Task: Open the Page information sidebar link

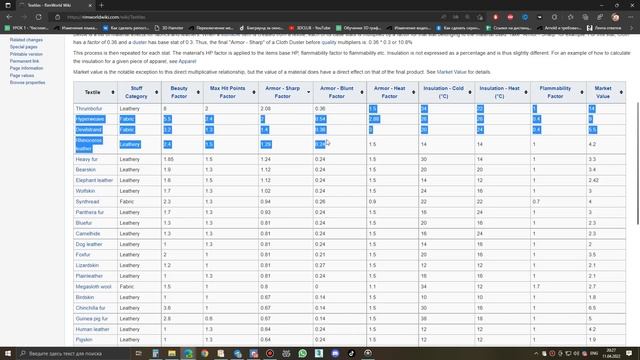Action: click(x=27, y=68)
